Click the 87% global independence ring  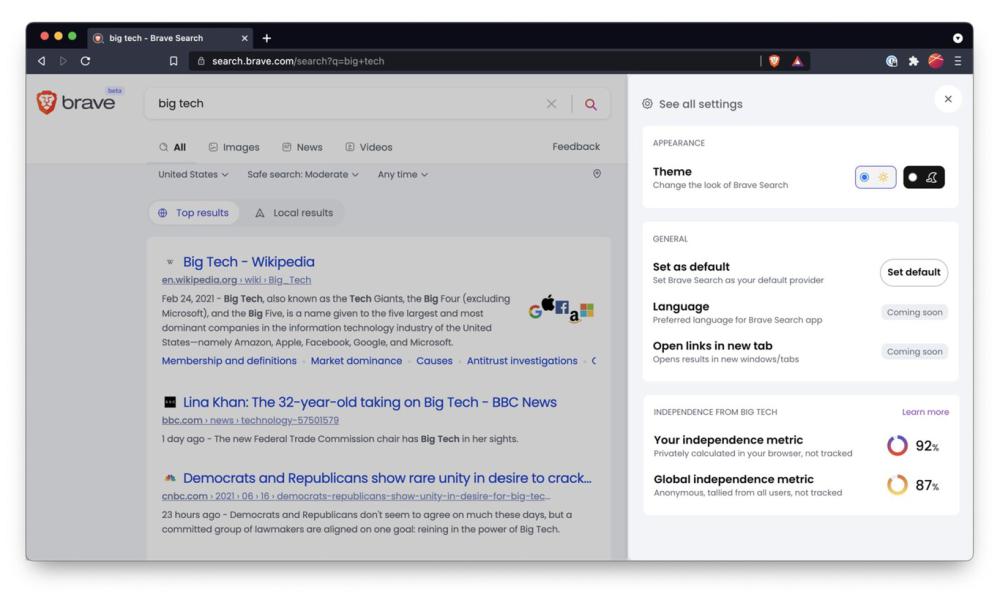[x=897, y=485]
